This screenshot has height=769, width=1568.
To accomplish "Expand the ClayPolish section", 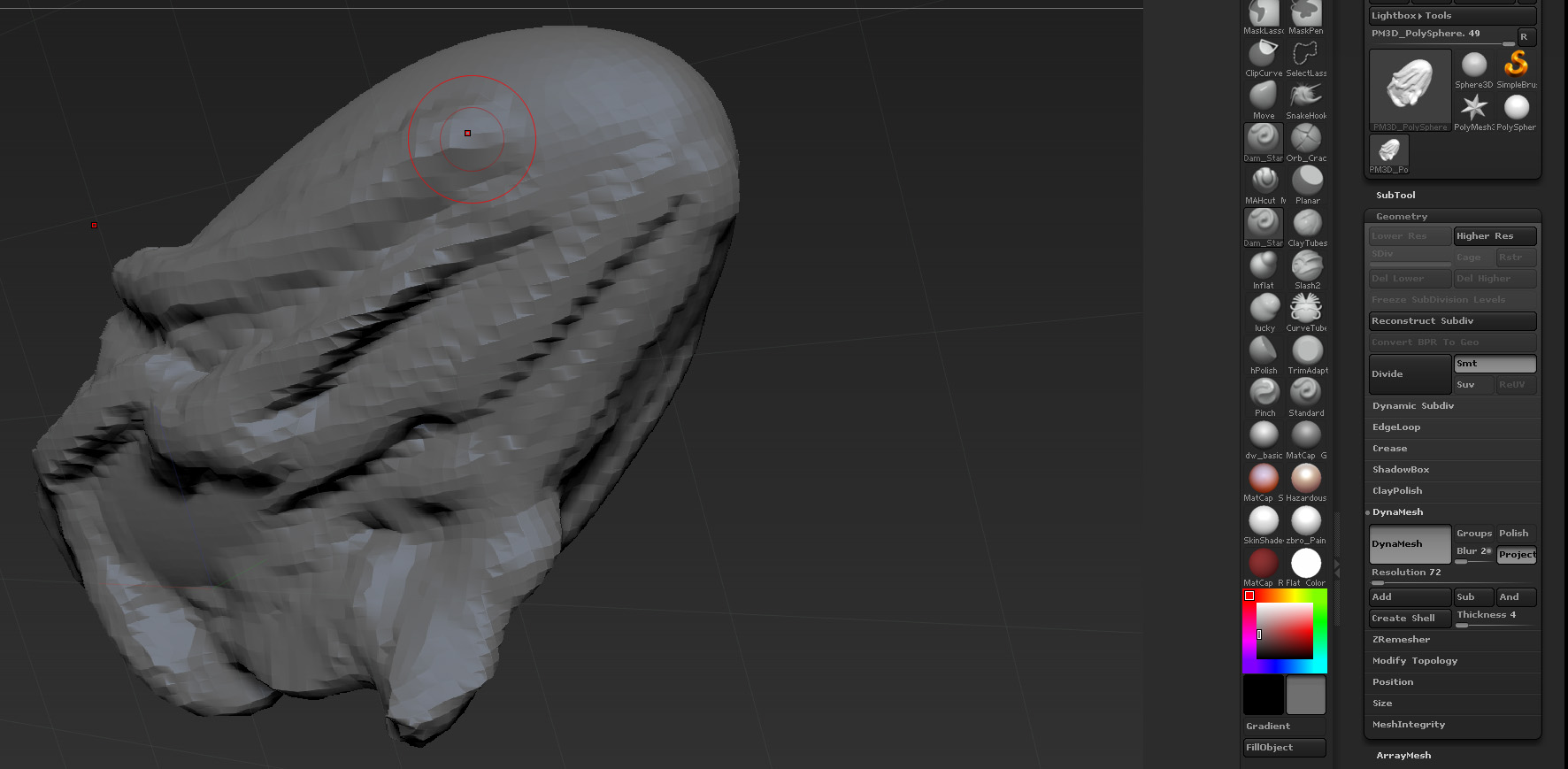I will click(1397, 491).
